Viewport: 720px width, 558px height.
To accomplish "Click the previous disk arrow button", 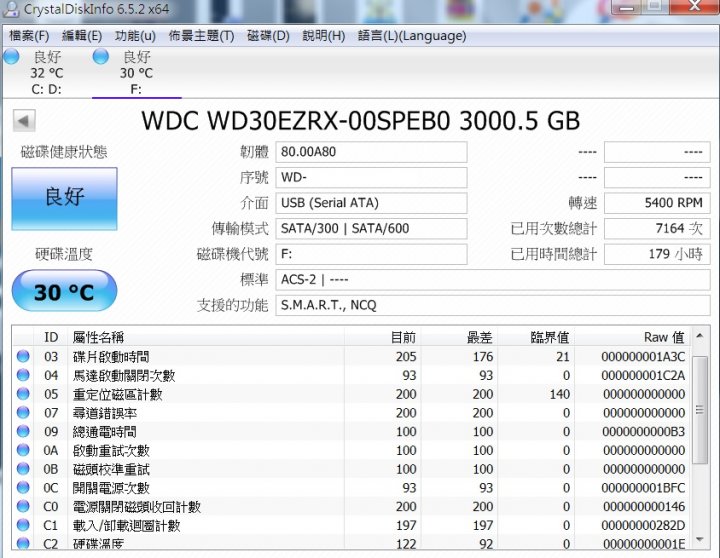I will (x=24, y=121).
